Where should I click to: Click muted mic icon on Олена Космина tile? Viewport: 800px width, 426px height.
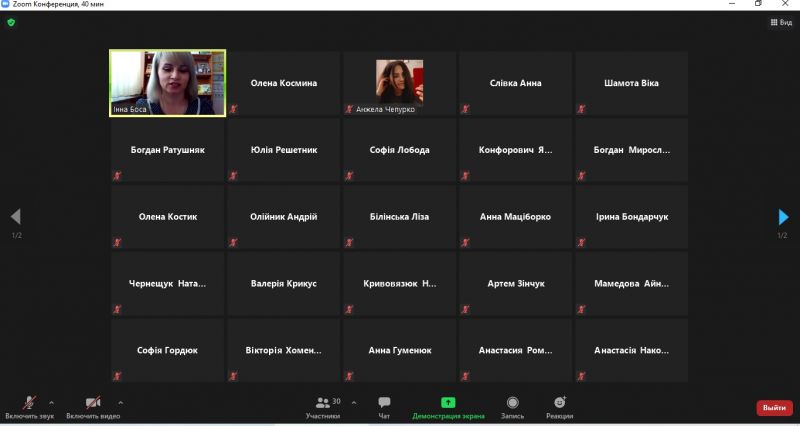(233, 109)
